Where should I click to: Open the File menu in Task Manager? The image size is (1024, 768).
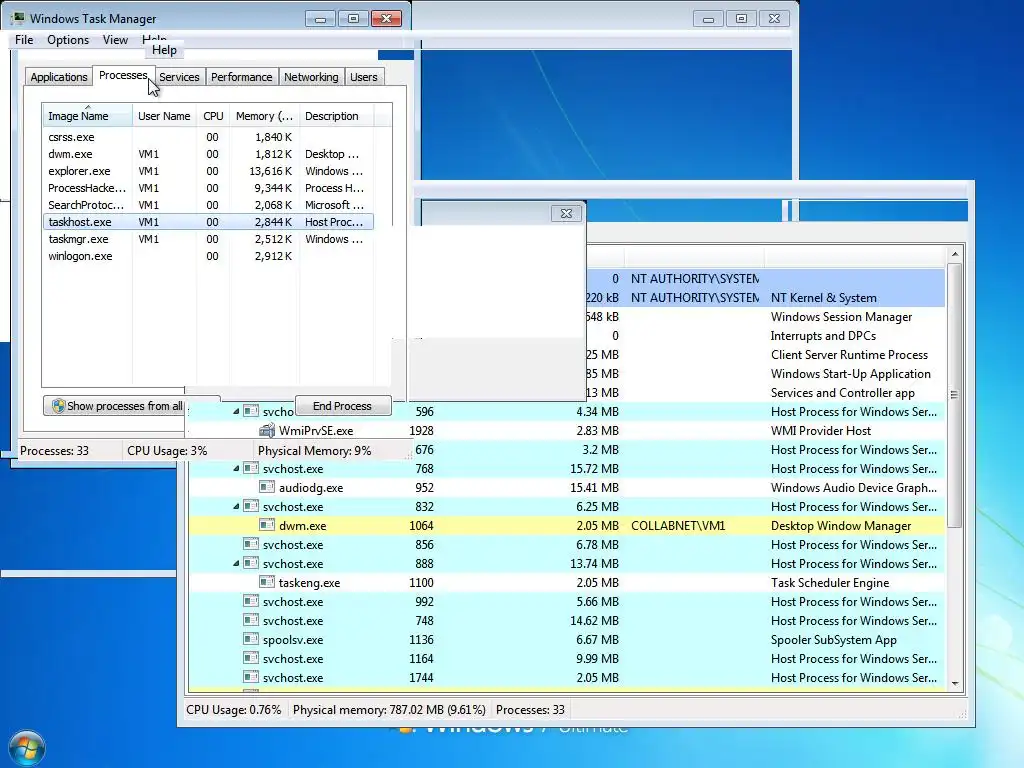click(x=24, y=40)
